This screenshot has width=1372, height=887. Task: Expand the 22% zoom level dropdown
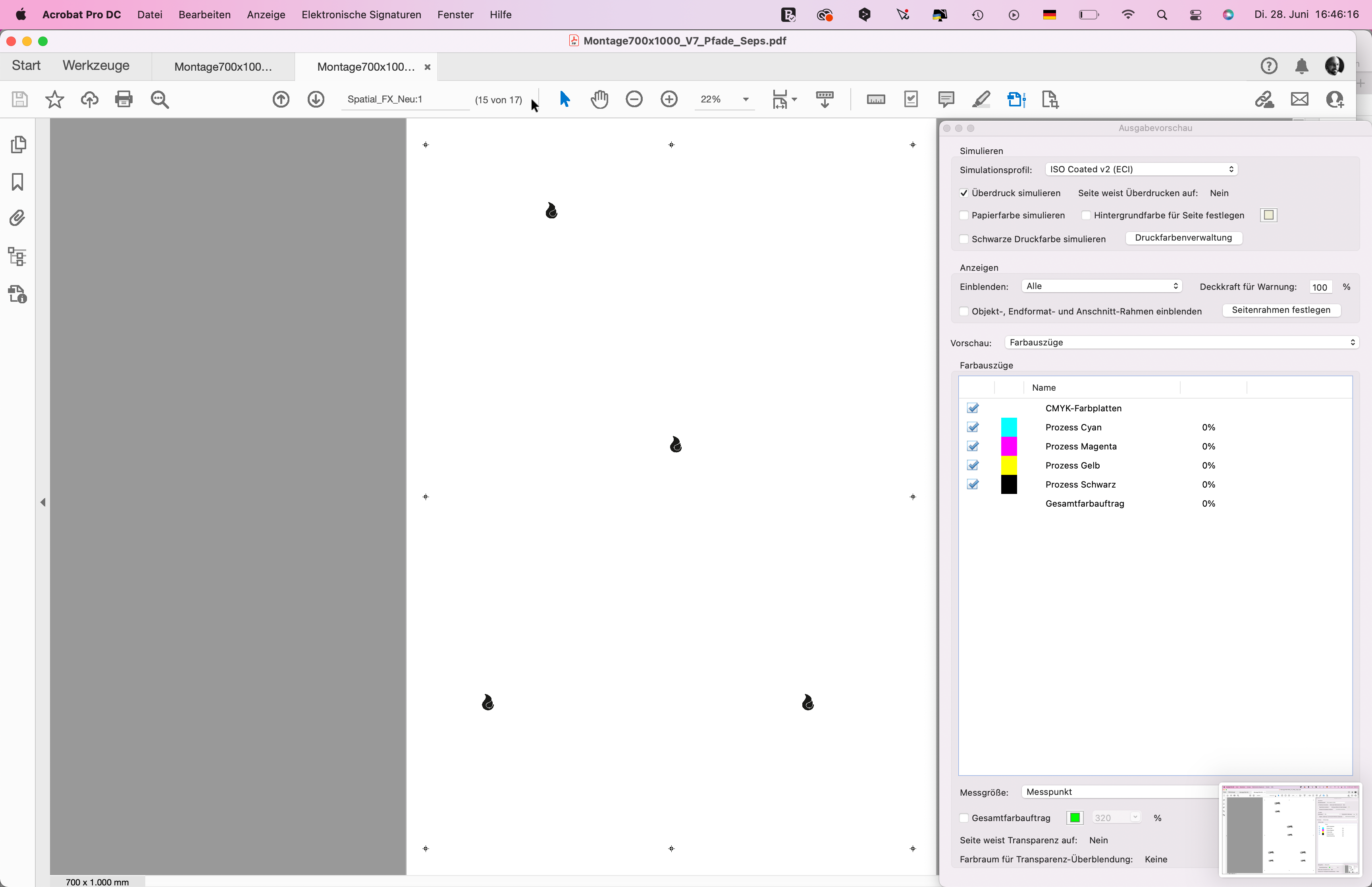[x=746, y=99]
